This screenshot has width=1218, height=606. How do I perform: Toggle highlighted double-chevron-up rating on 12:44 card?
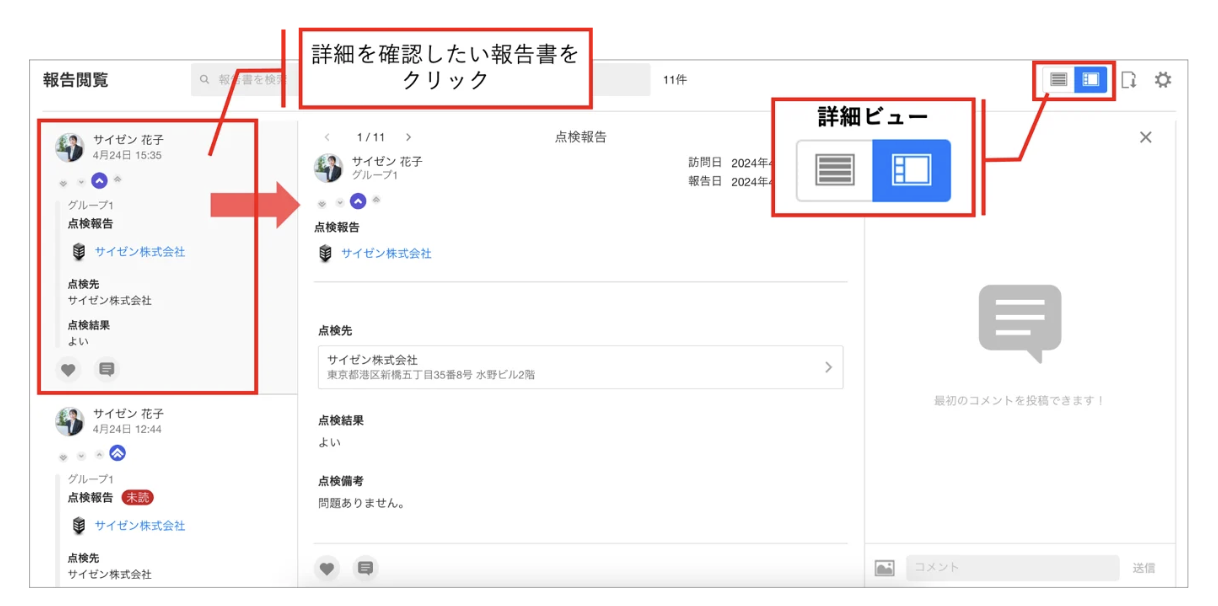coord(117,453)
